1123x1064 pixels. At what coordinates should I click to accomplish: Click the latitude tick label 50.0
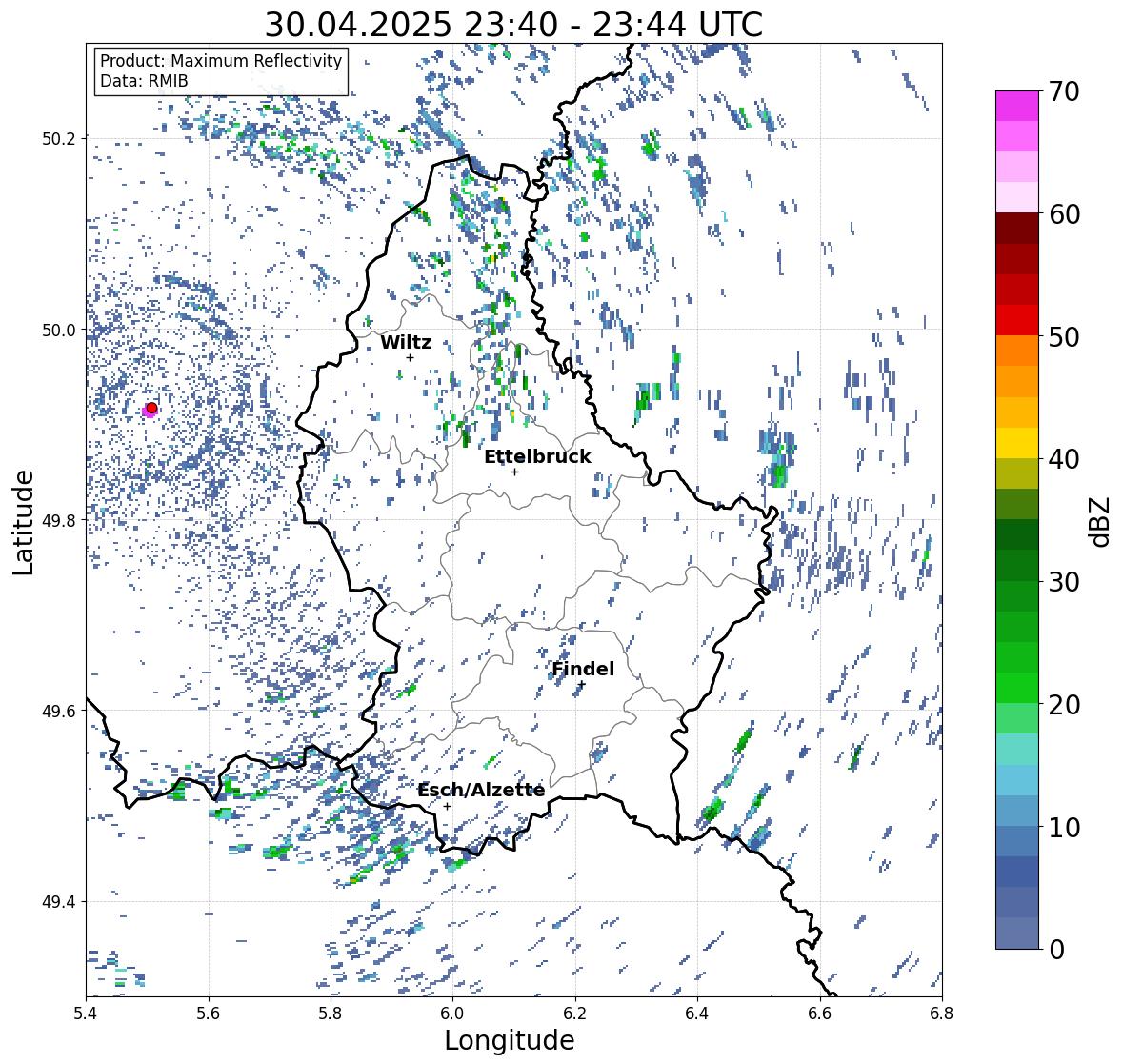point(59,331)
